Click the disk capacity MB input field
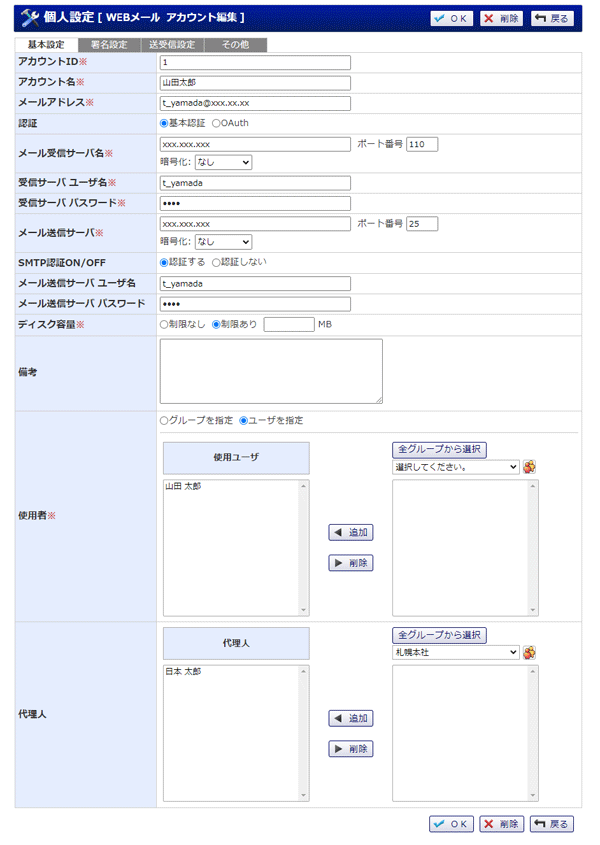The width and height of the screenshot is (600, 845). pyautogui.click(x=289, y=324)
